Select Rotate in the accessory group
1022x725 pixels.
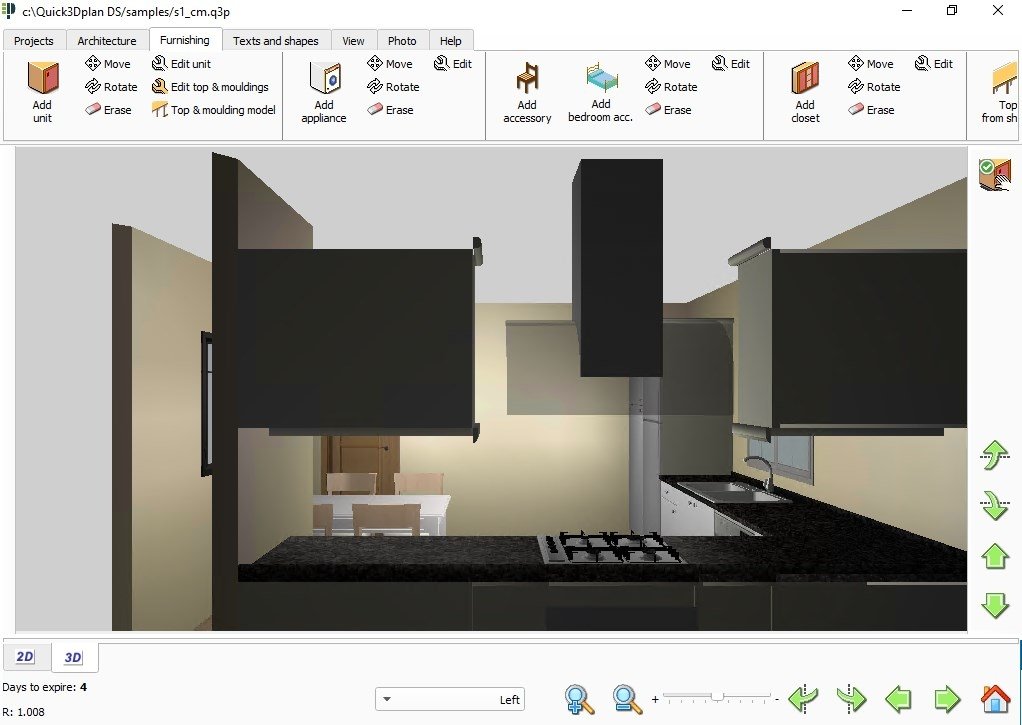click(671, 87)
